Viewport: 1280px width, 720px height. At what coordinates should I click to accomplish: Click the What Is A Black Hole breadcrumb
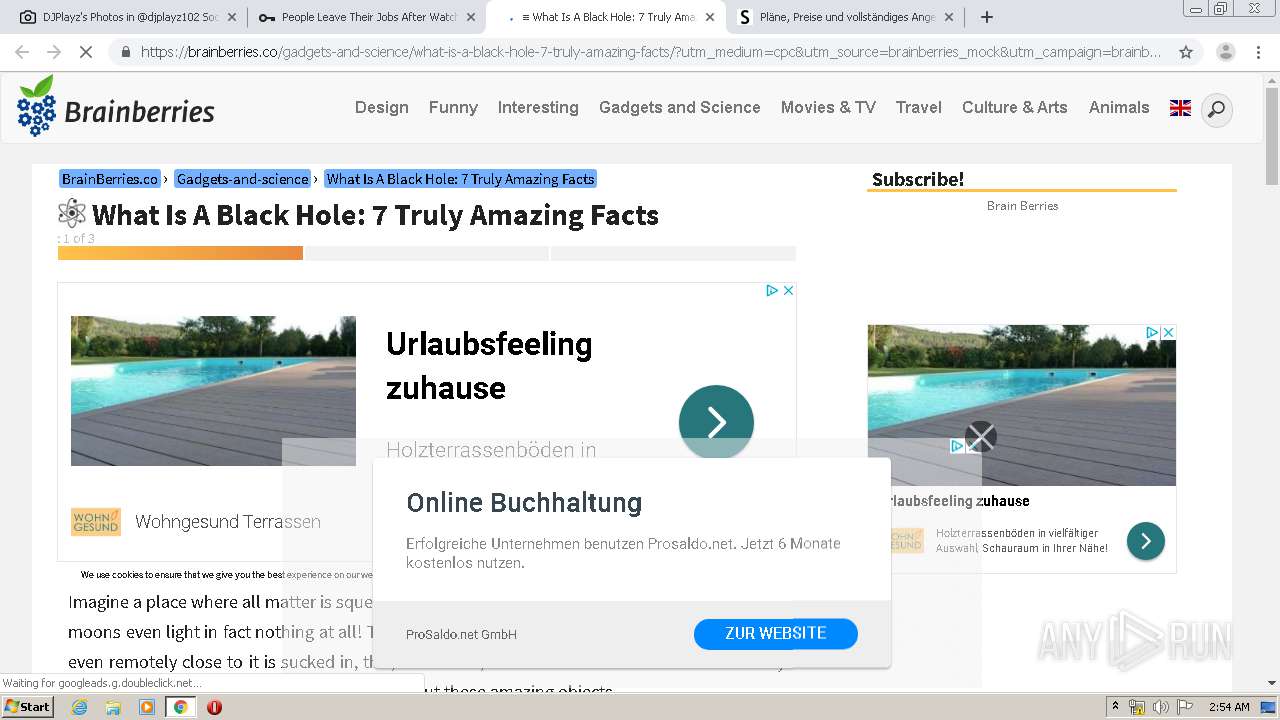point(461,179)
